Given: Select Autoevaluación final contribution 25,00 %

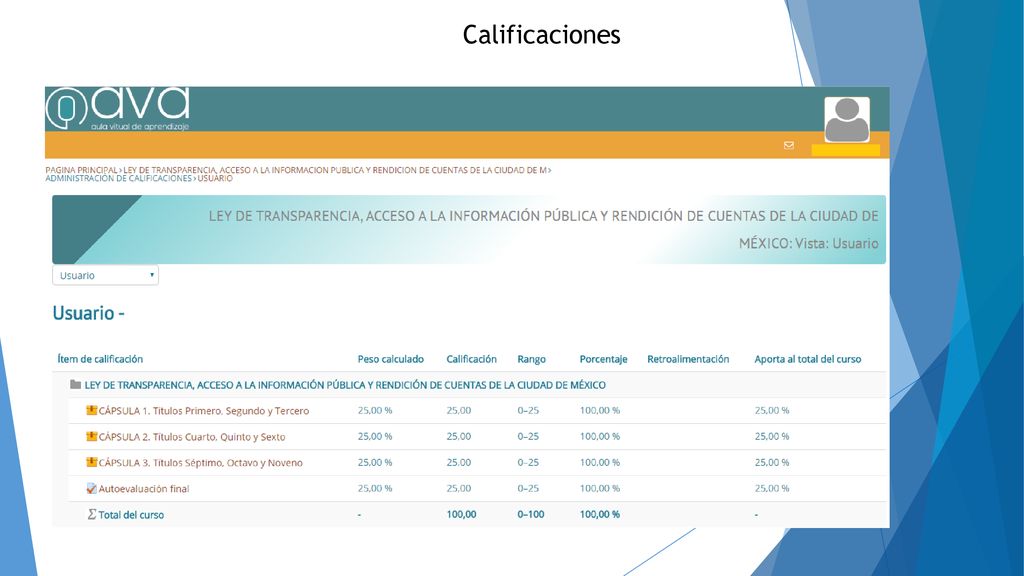Looking at the screenshot, I should point(772,488).
